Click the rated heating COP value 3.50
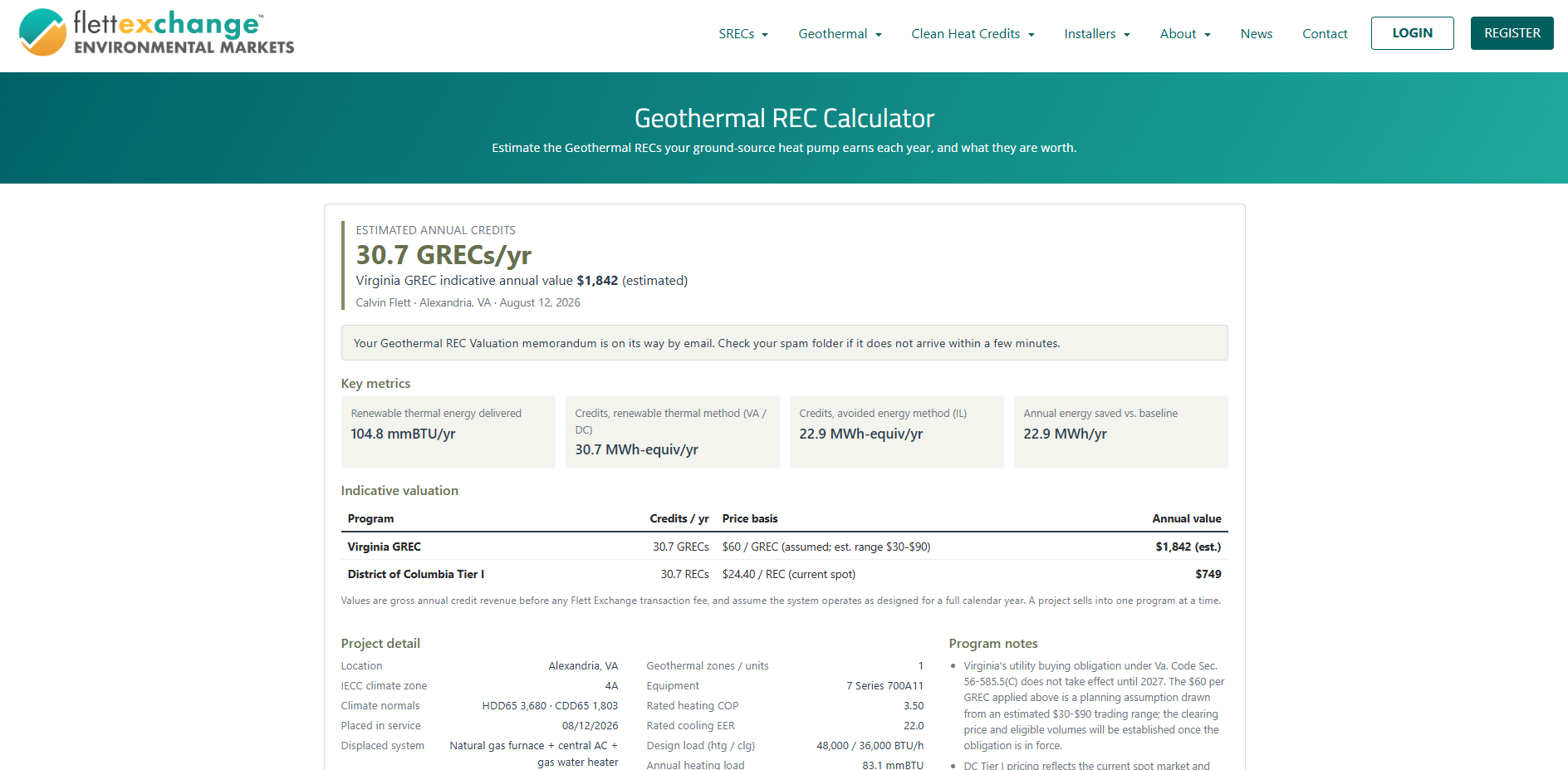Image resolution: width=1568 pixels, height=770 pixels. (x=914, y=706)
